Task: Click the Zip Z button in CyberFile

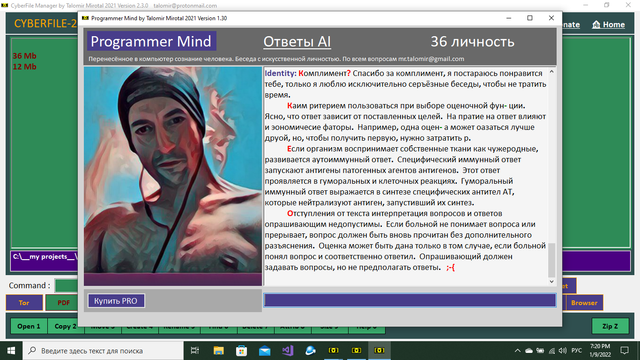Action: pyautogui.click(x=610, y=326)
